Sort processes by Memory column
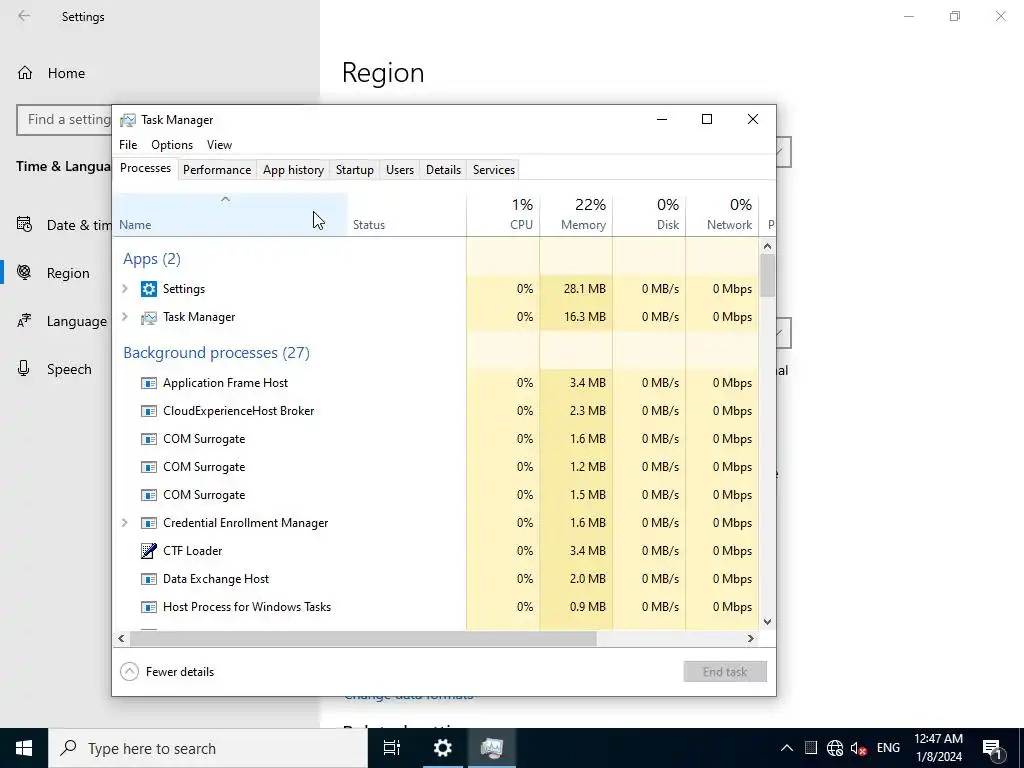1024x768 pixels. tap(577, 215)
